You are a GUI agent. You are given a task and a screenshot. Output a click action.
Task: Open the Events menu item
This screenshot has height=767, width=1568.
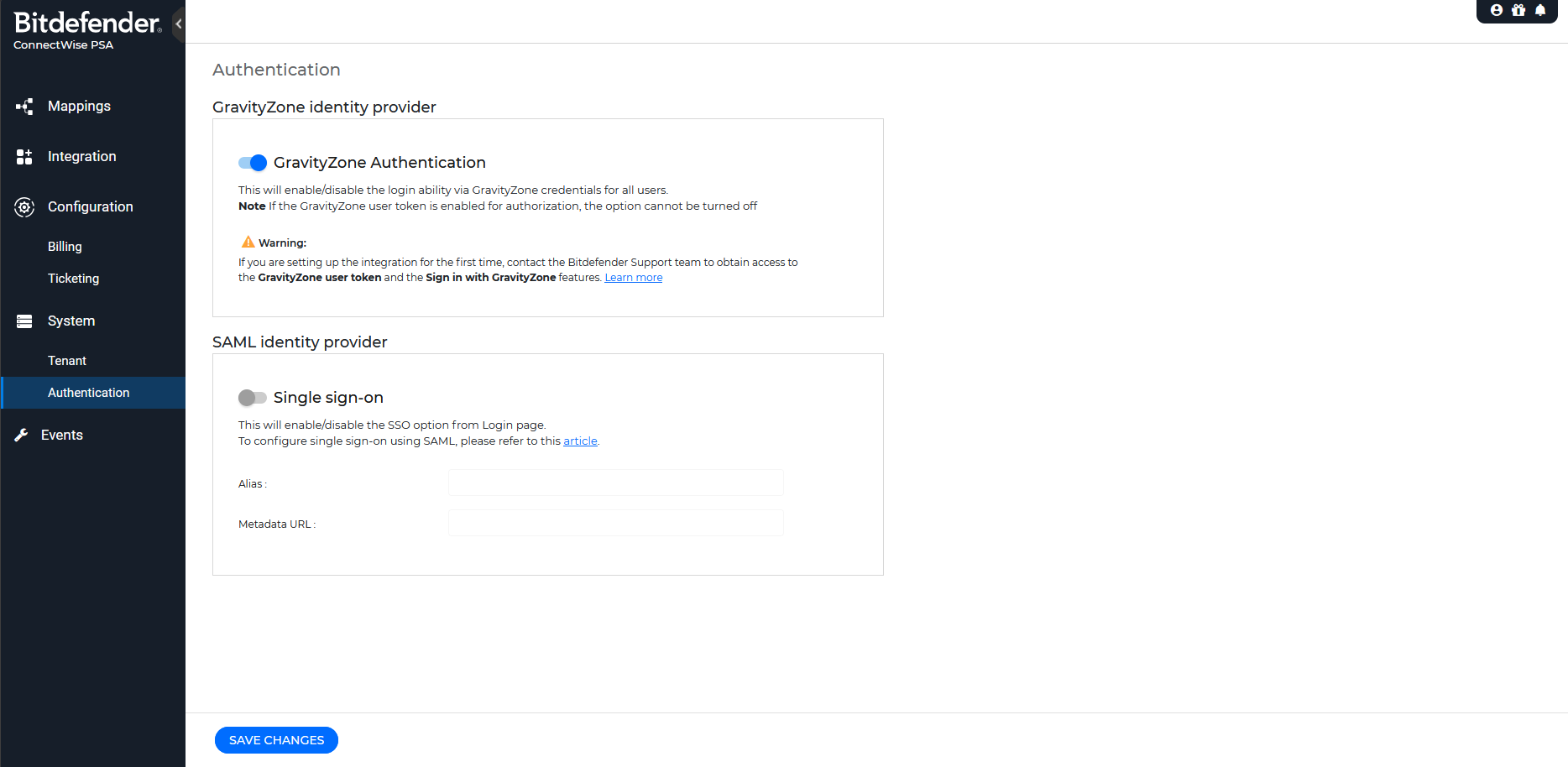[x=62, y=435]
